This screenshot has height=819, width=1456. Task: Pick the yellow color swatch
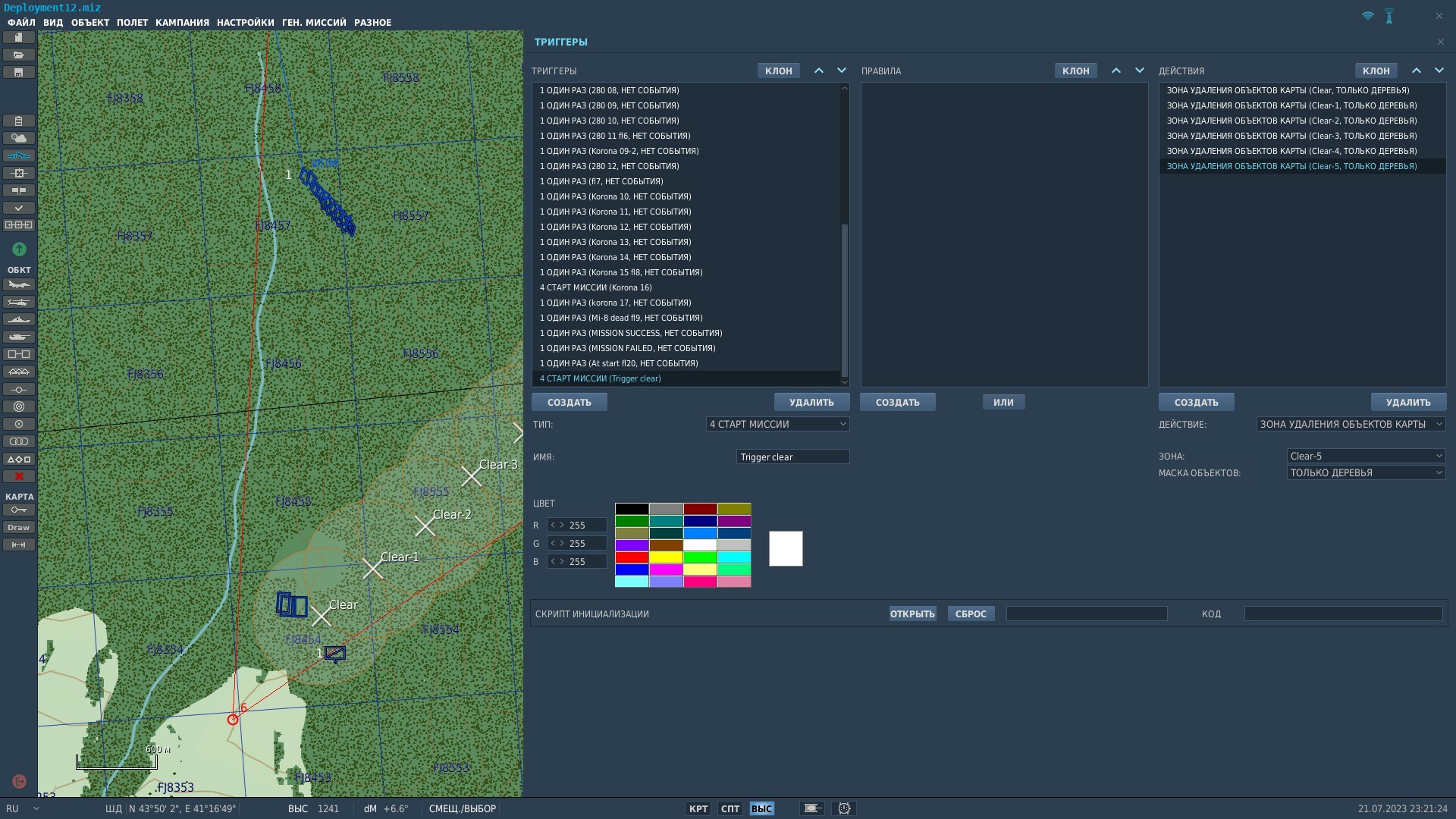tap(666, 557)
